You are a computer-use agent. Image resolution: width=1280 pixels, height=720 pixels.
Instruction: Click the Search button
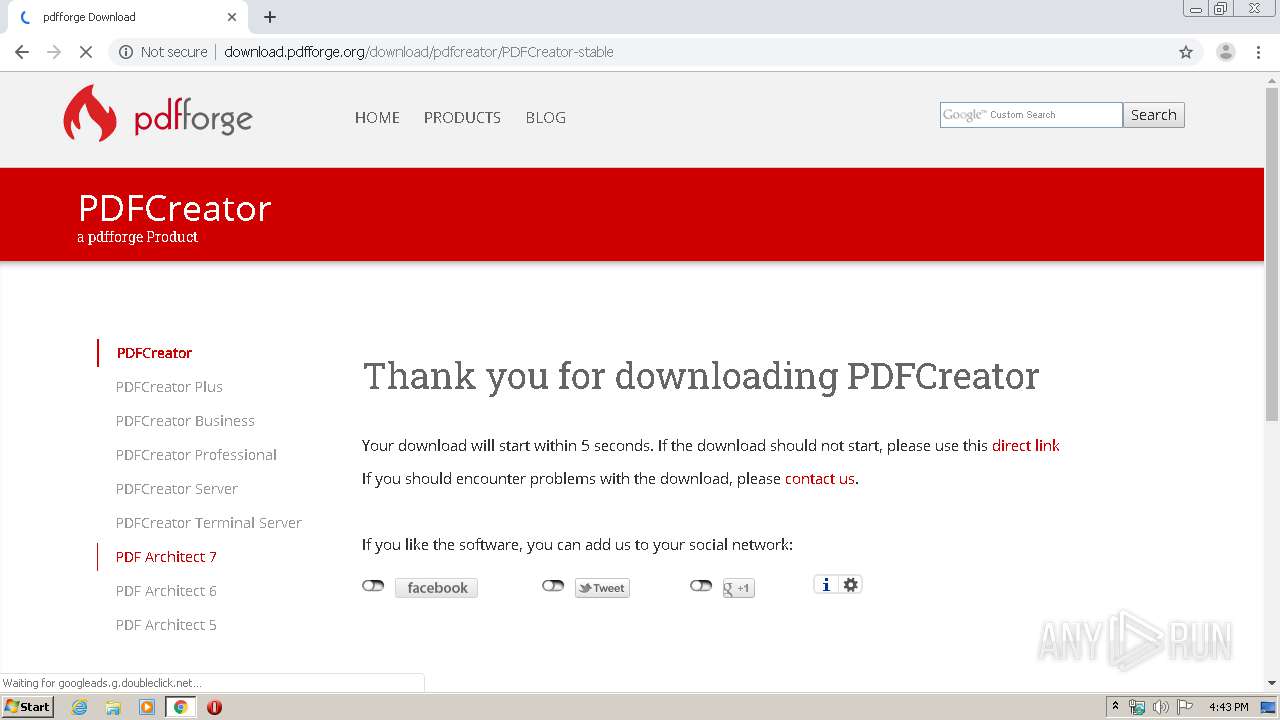[x=1153, y=115]
